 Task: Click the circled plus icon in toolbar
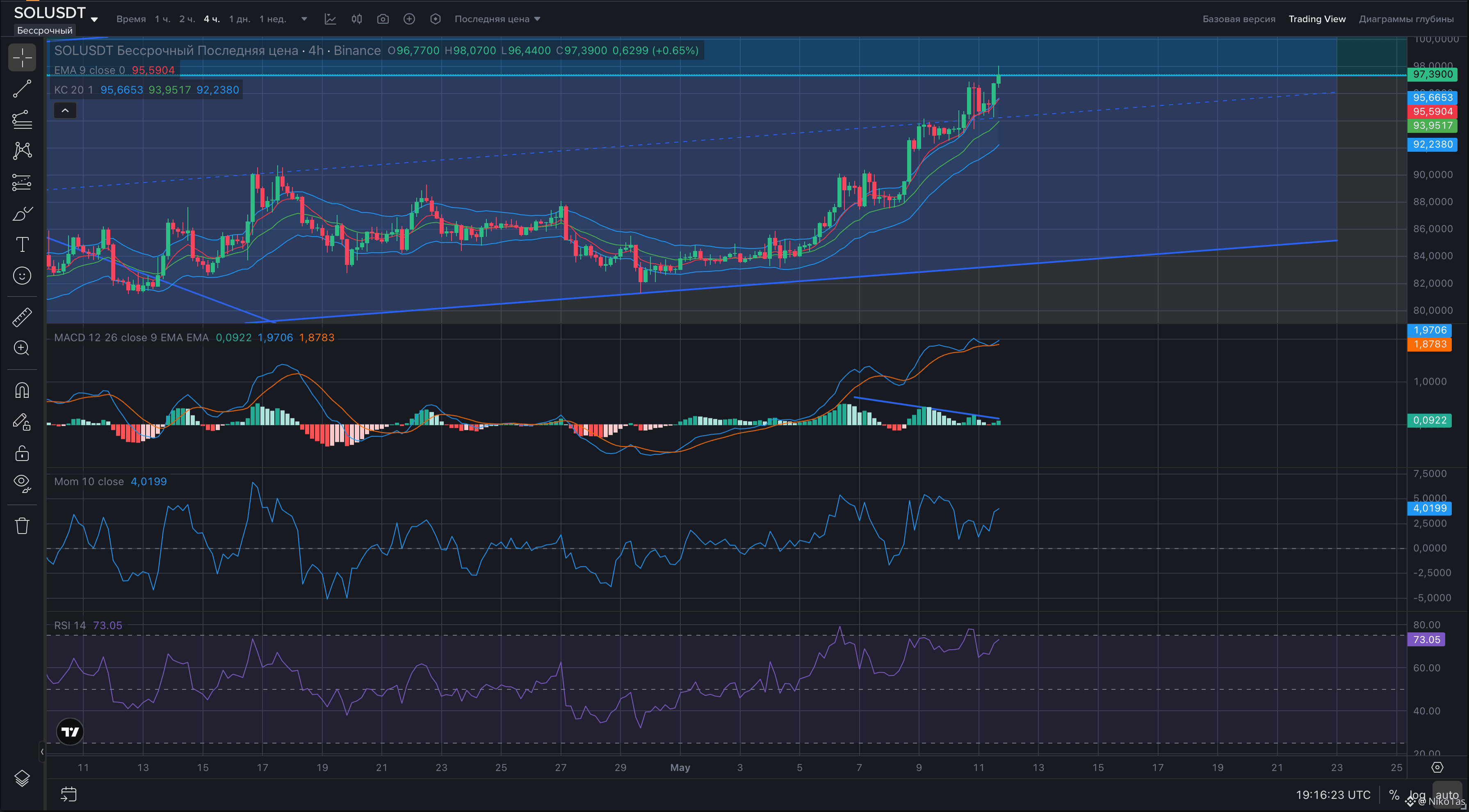coord(409,19)
